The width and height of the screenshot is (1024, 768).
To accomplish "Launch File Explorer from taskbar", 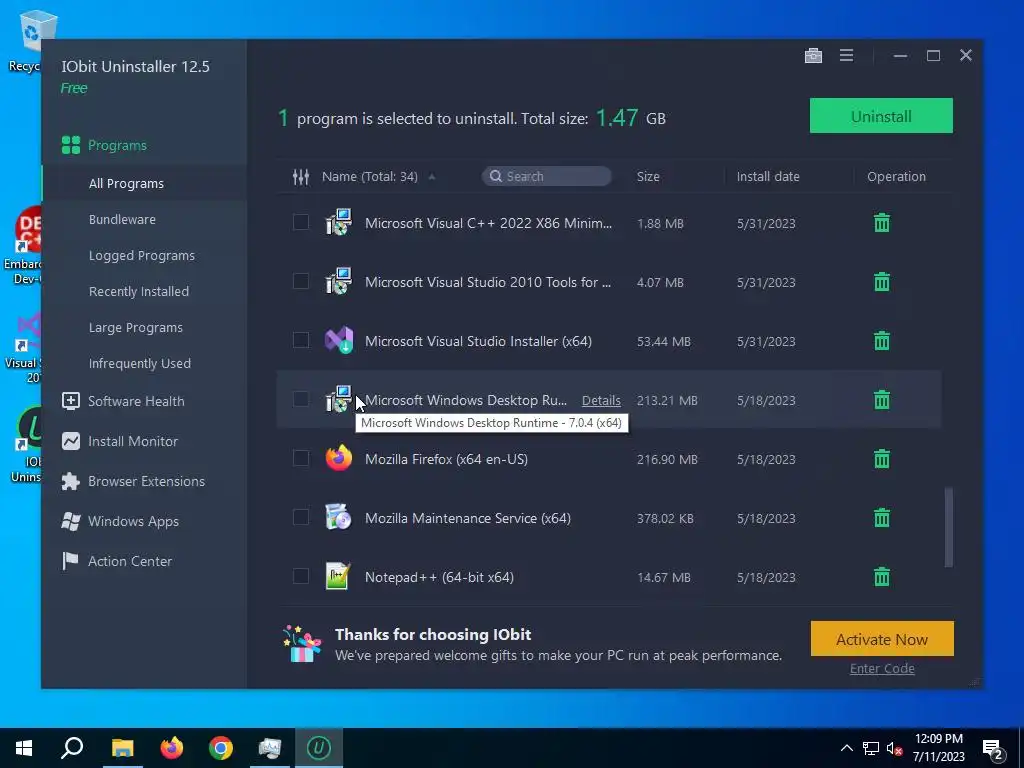I will click(x=122, y=748).
